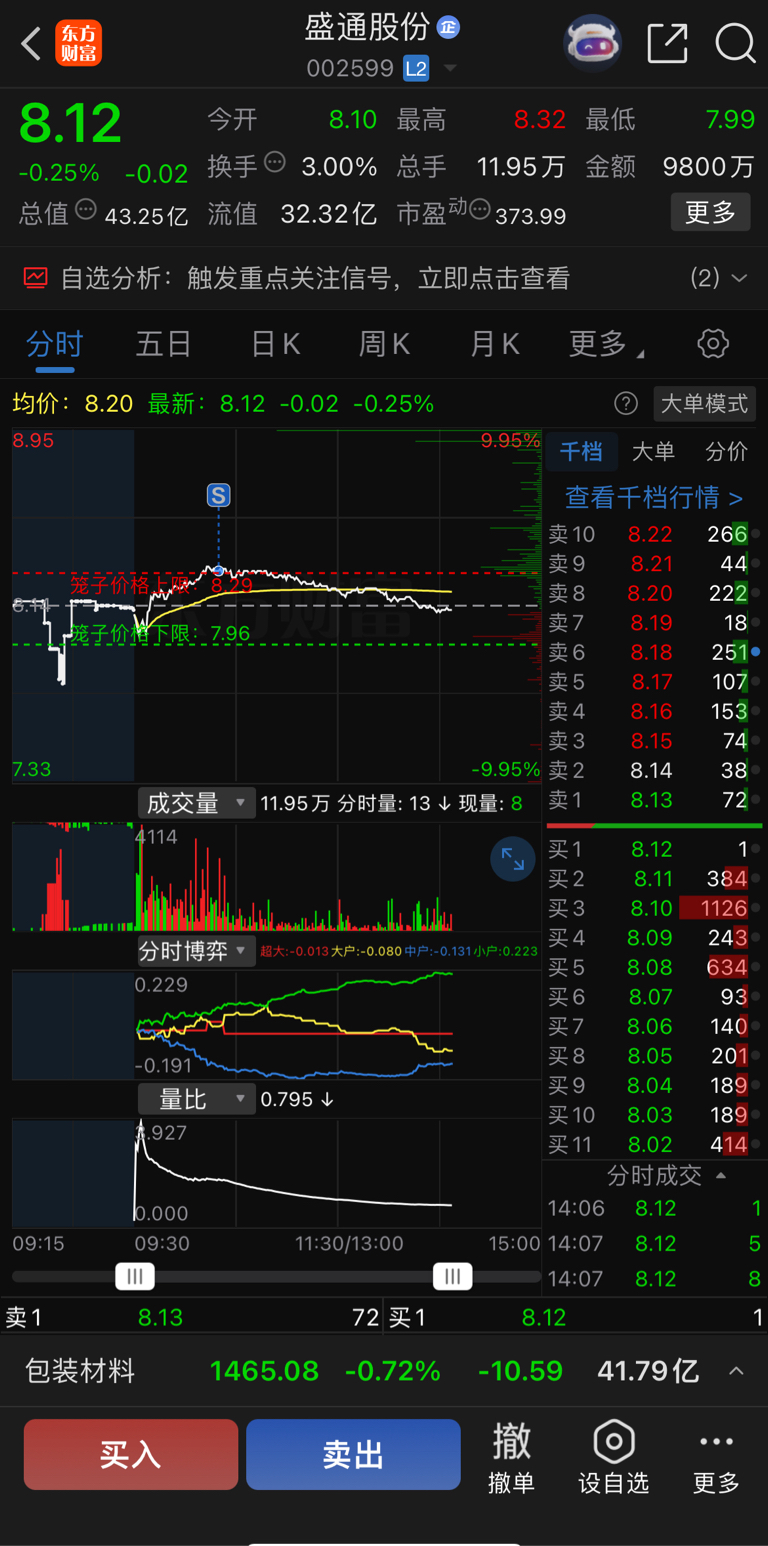
Task: Switch to 日K tab
Action: [275, 344]
